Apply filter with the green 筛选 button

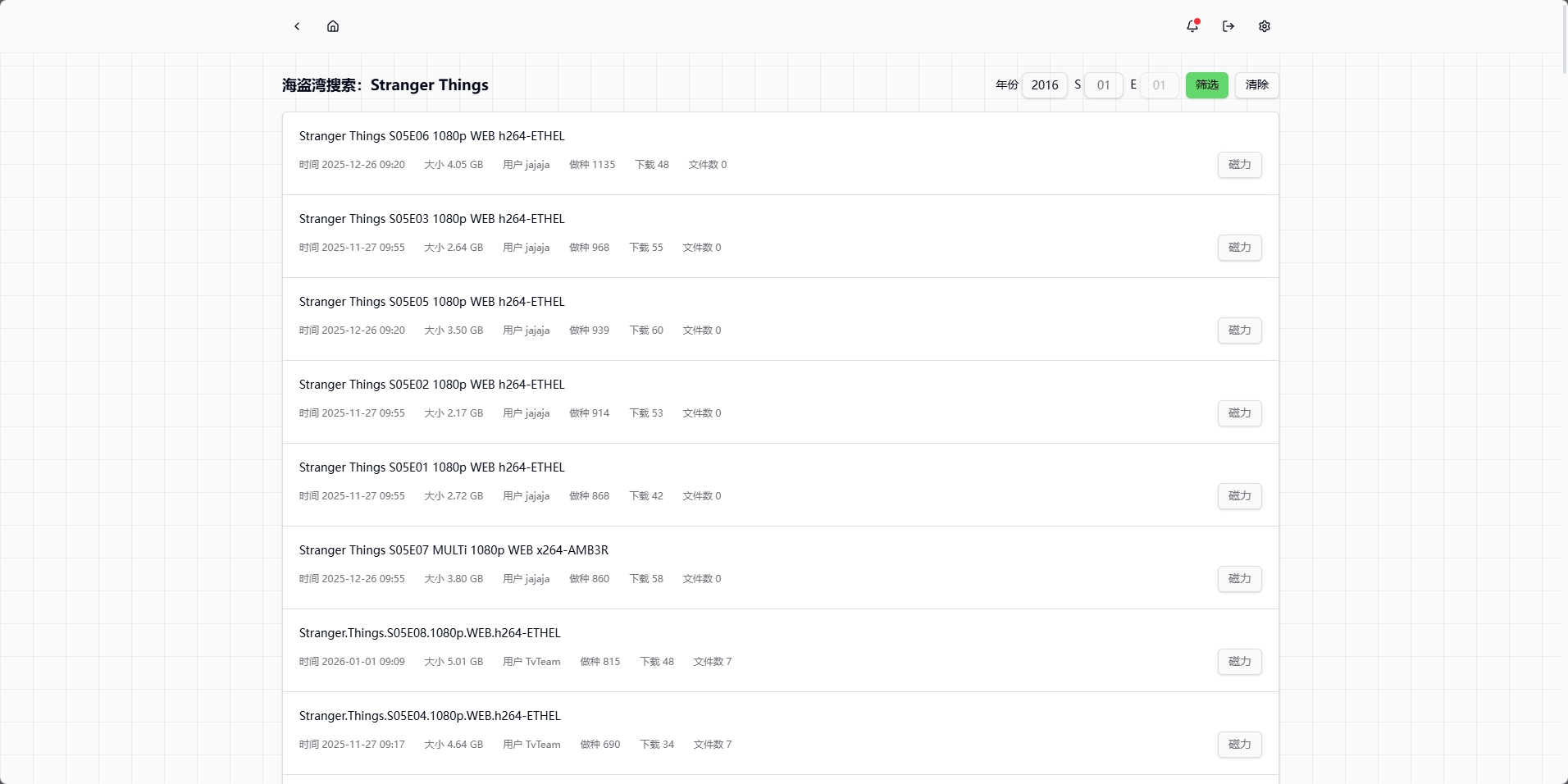click(1207, 85)
